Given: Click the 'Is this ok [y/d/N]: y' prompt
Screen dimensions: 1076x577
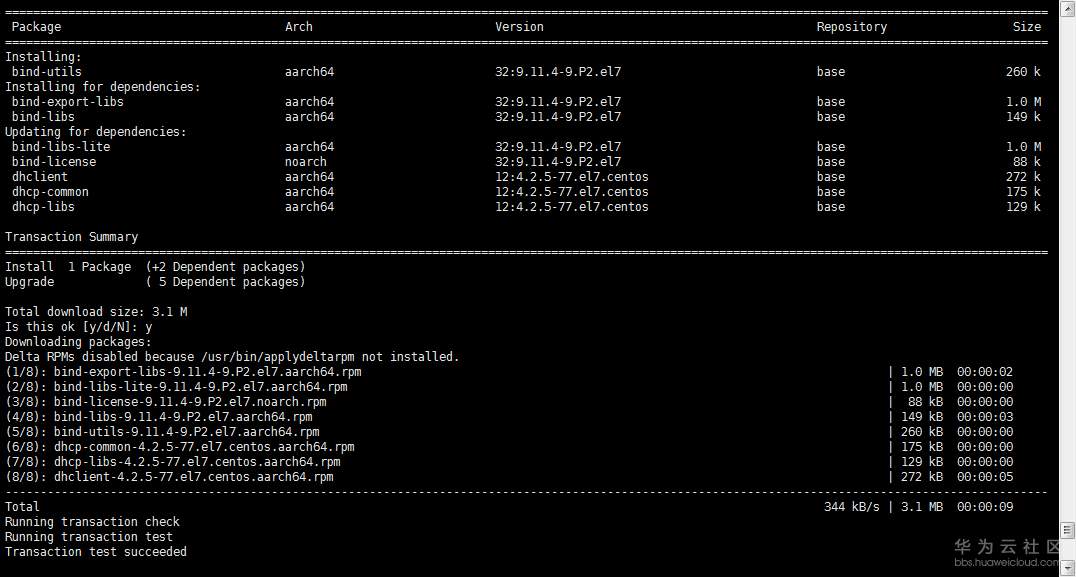Looking at the screenshot, I should coord(79,327).
